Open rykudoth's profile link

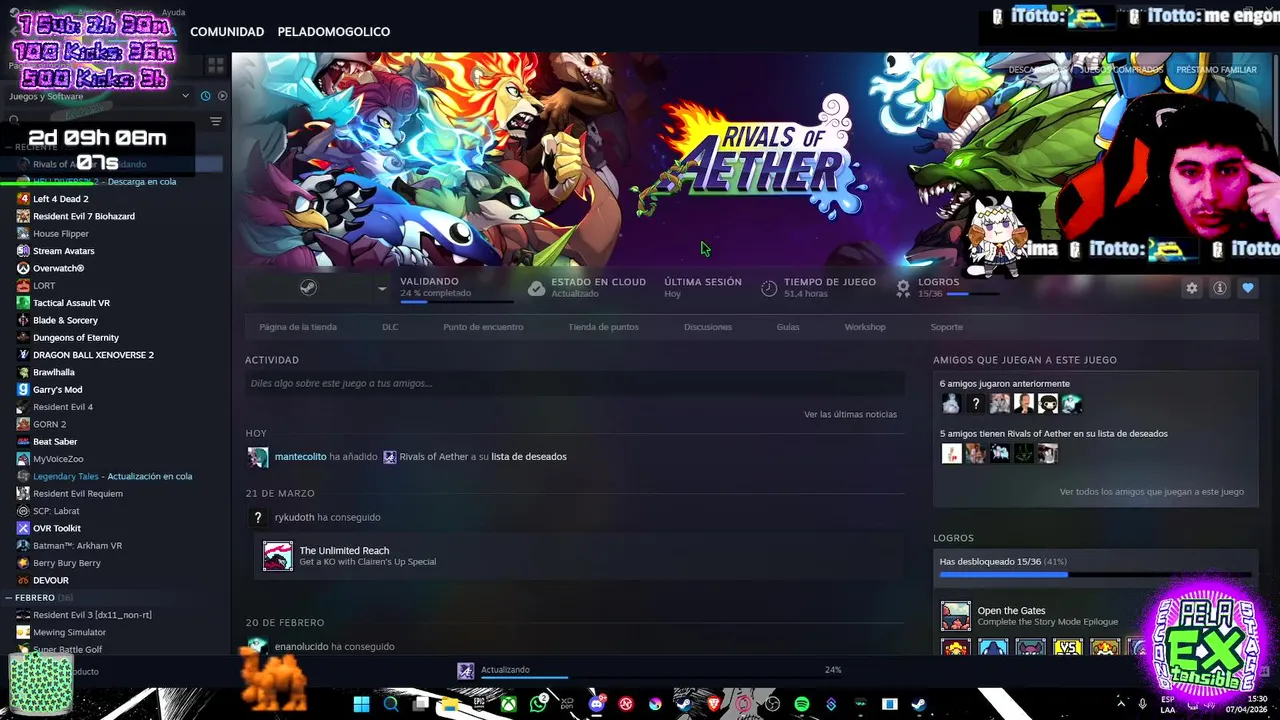(x=294, y=517)
